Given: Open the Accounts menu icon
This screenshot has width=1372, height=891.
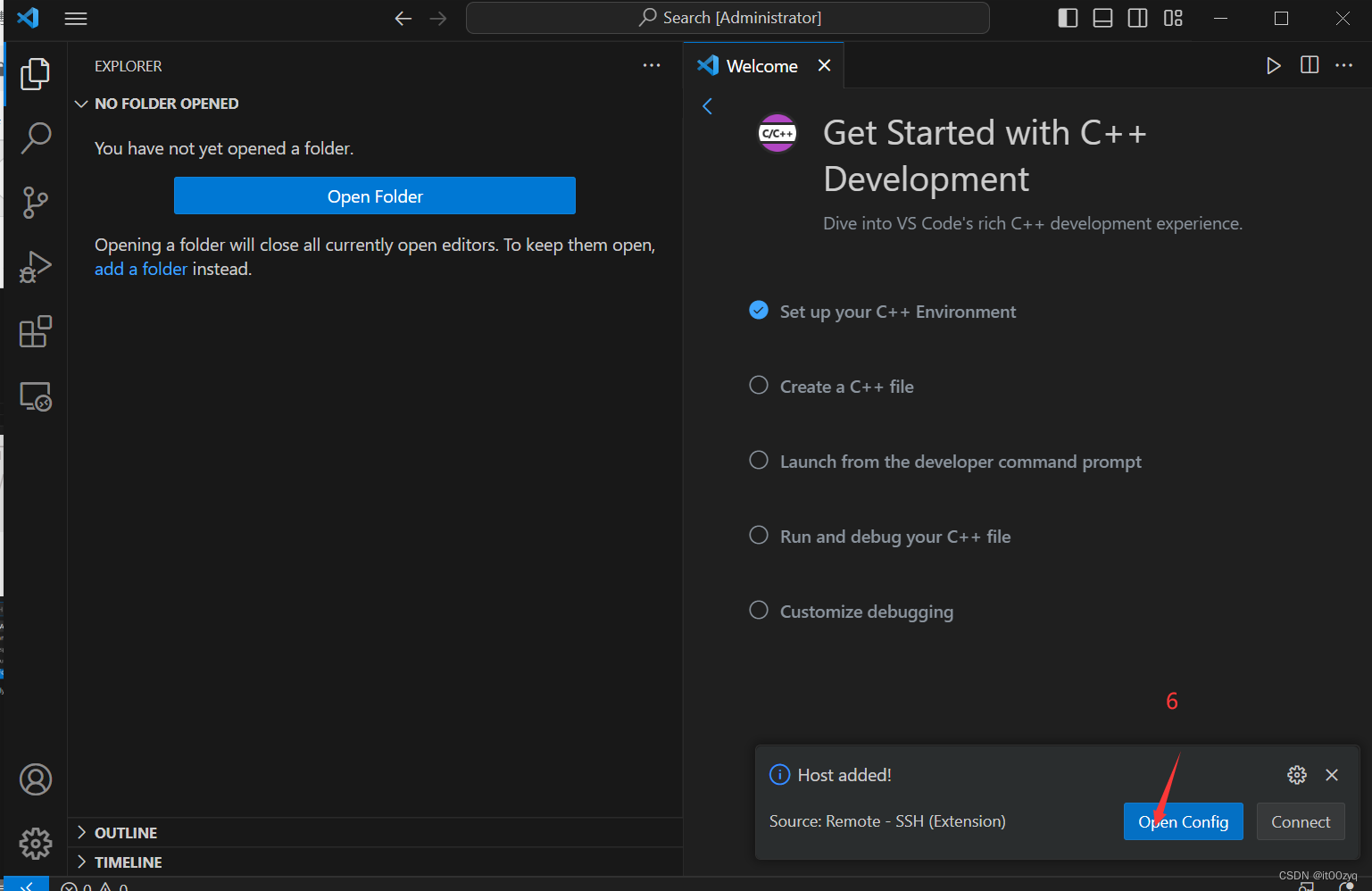Looking at the screenshot, I should pyautogui.click(x=36, y=779).
